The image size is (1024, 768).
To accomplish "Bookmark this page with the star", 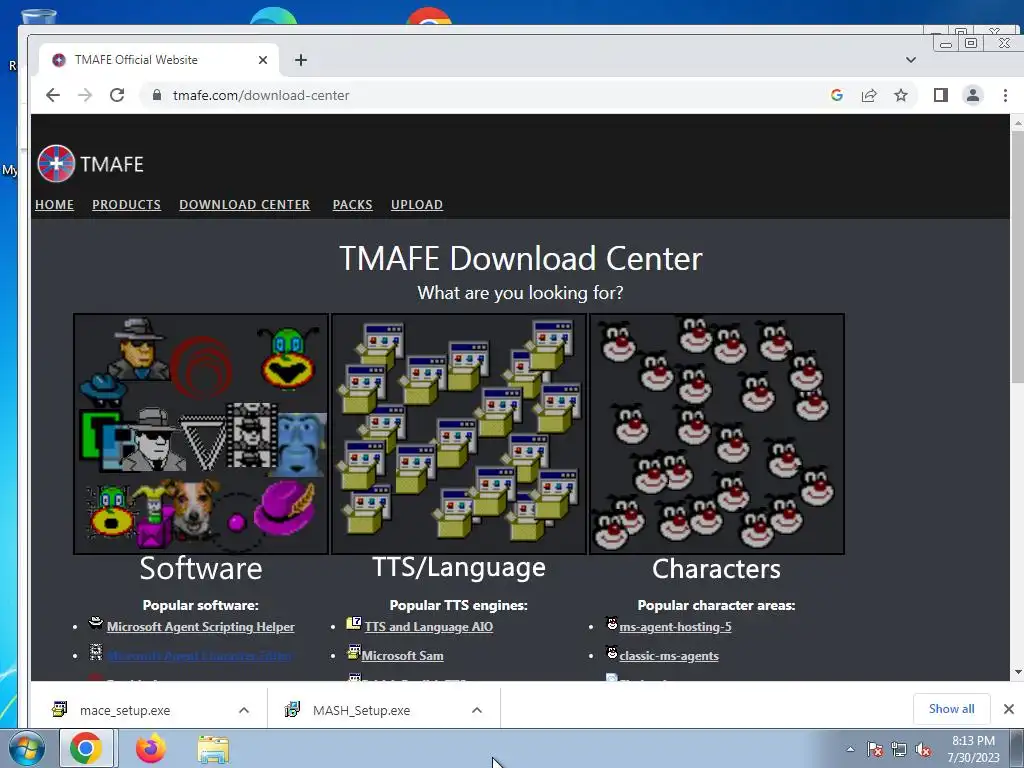I will point(901,95).
